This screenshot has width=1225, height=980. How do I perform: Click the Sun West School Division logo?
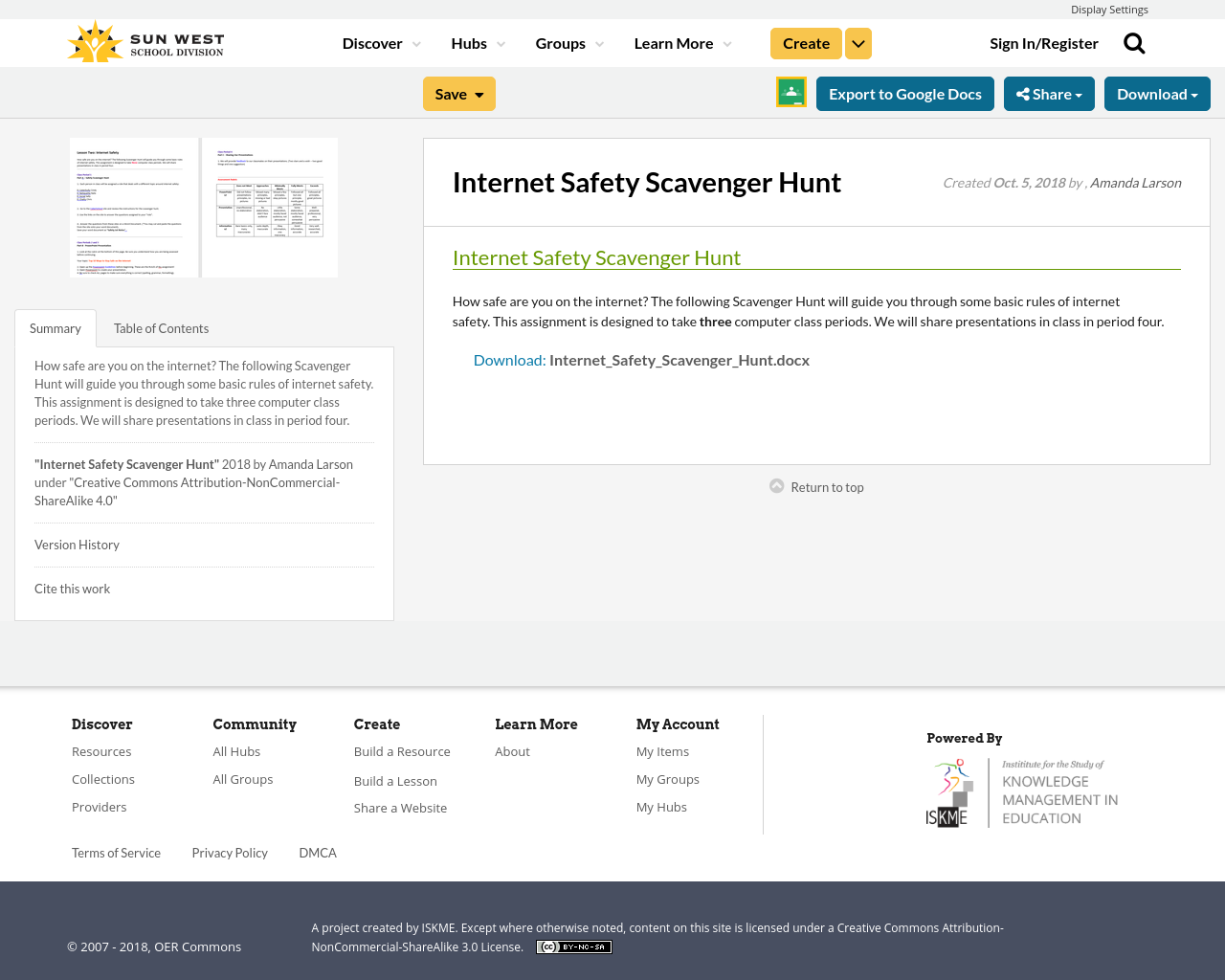click(x=145, y=43)
